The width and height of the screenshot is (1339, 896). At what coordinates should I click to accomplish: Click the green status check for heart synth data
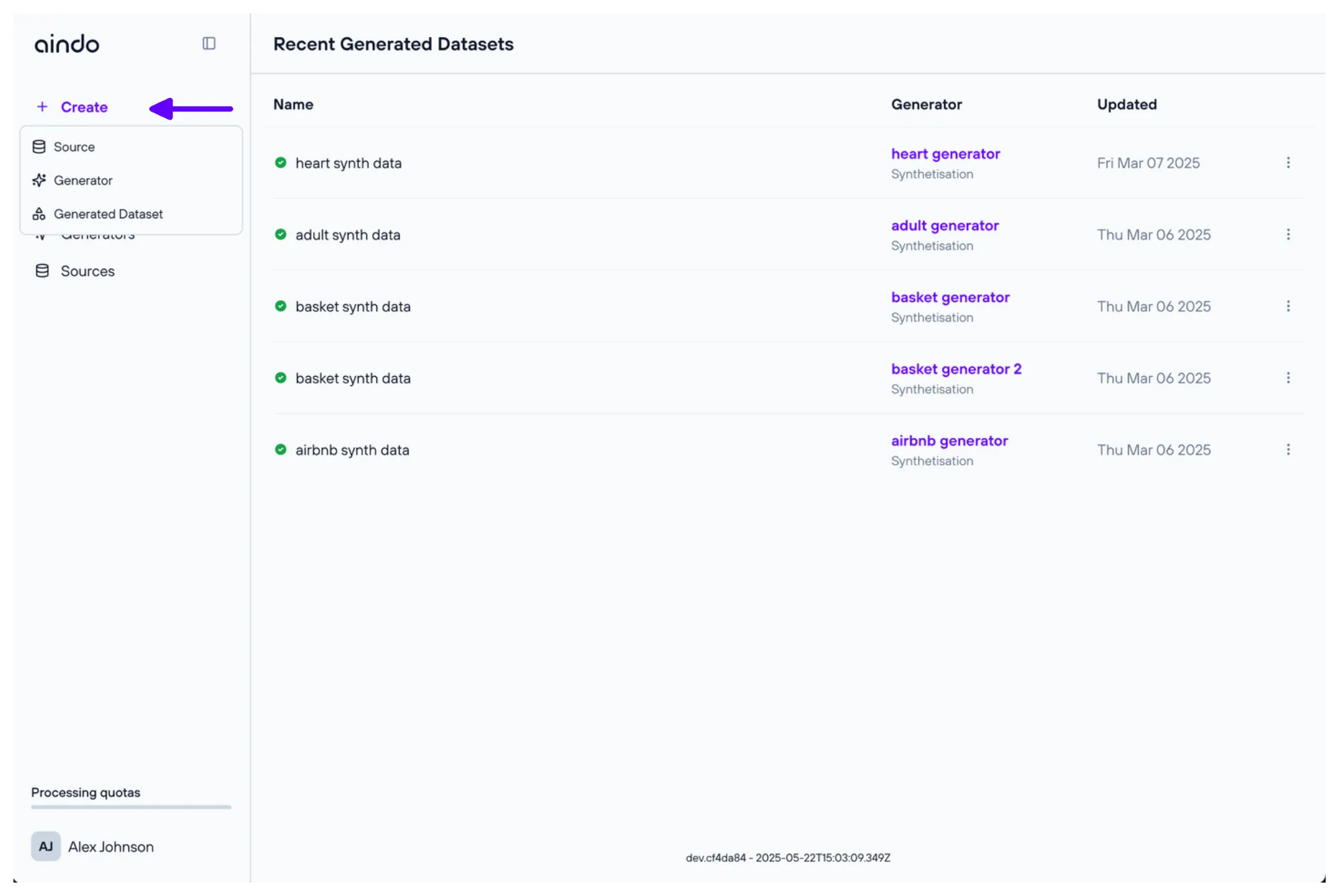click(x=281, y=163)
